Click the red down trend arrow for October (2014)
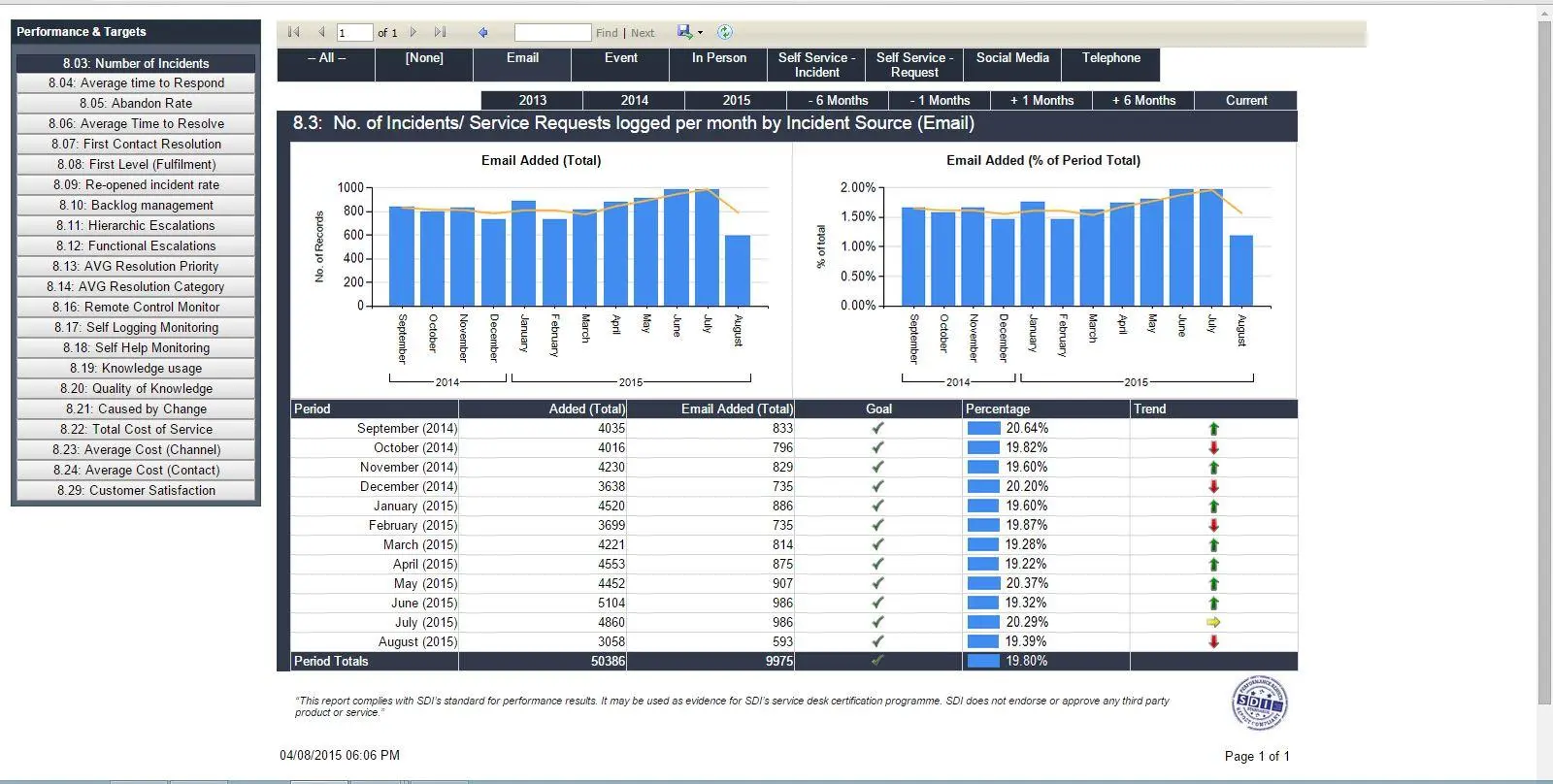Viewport: 1553px width, 784px height. click(1213, 447)
